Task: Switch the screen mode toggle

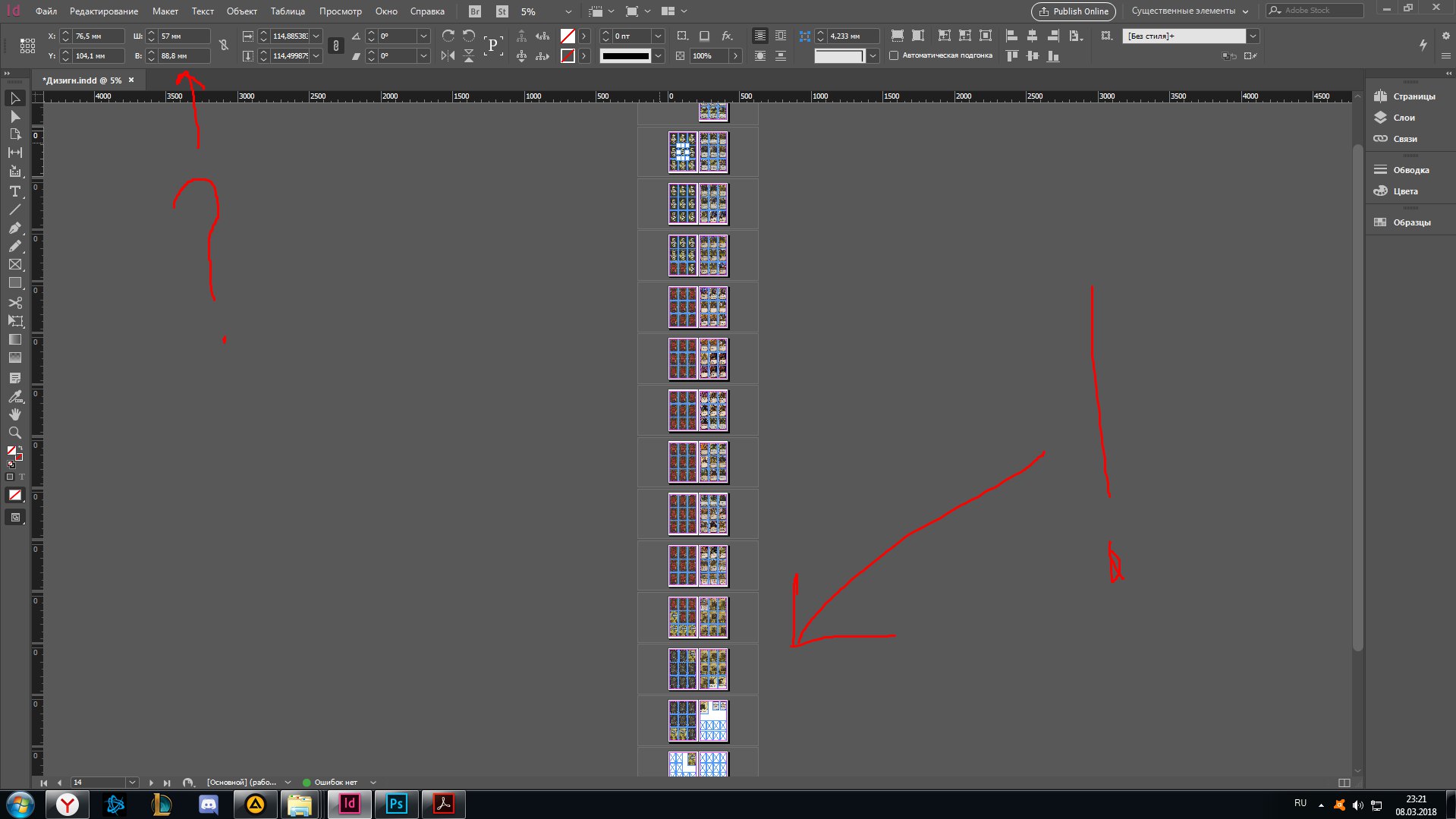Action: pyautogui.click(x=14, y=518)
